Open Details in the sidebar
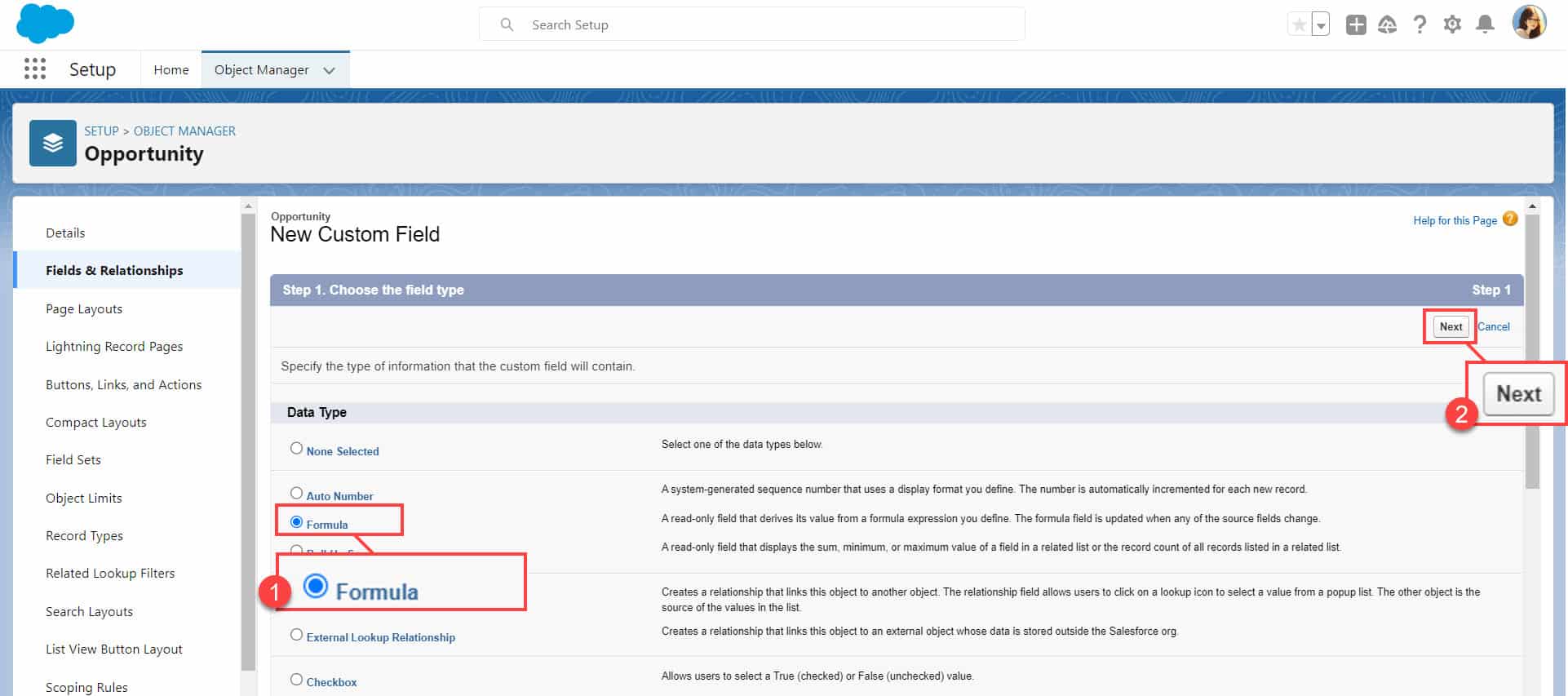Viewport: 1568px width, 696px height. (65, 233)
